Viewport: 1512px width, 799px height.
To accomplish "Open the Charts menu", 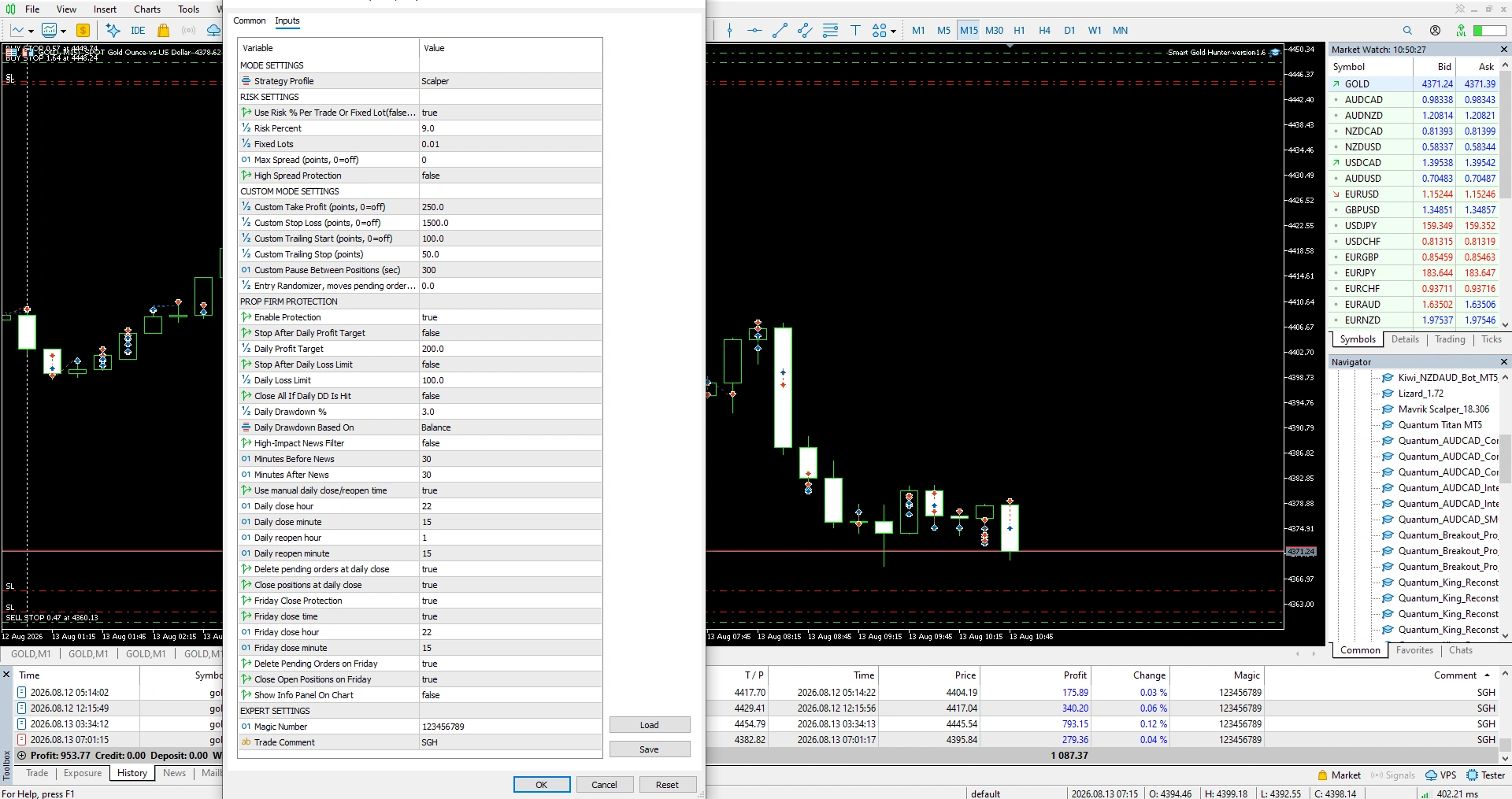I will tap(147, 9).
